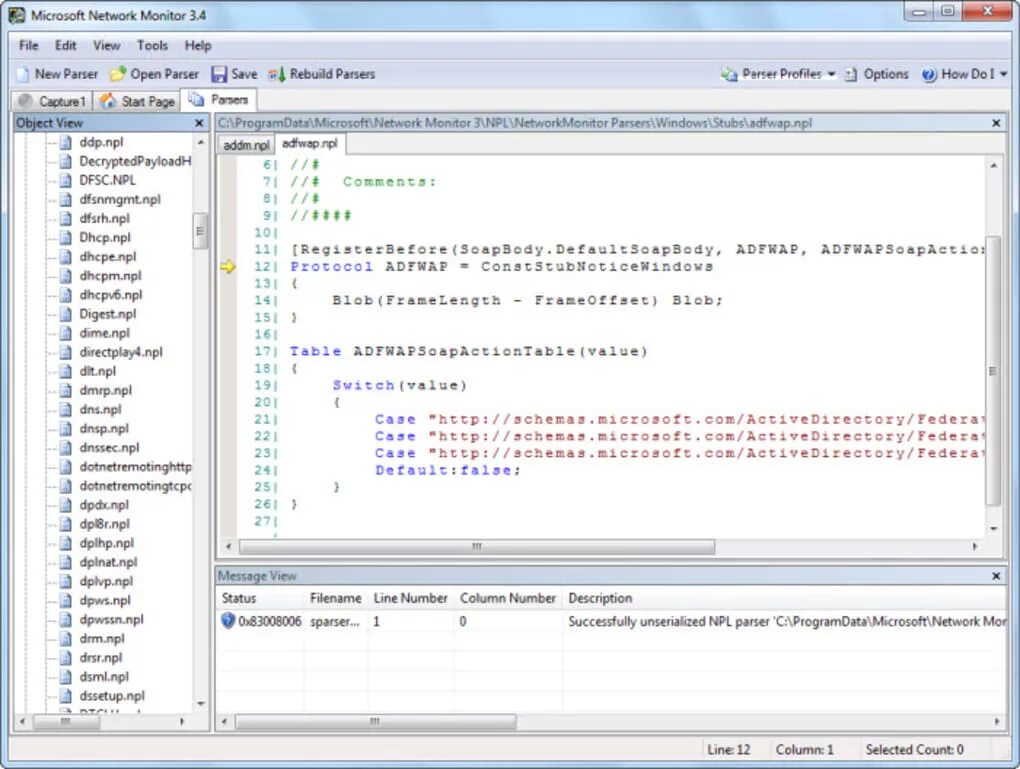Click the dime.npl file icon
Viewport: 1020px width, 769px height.
[66, 332]
